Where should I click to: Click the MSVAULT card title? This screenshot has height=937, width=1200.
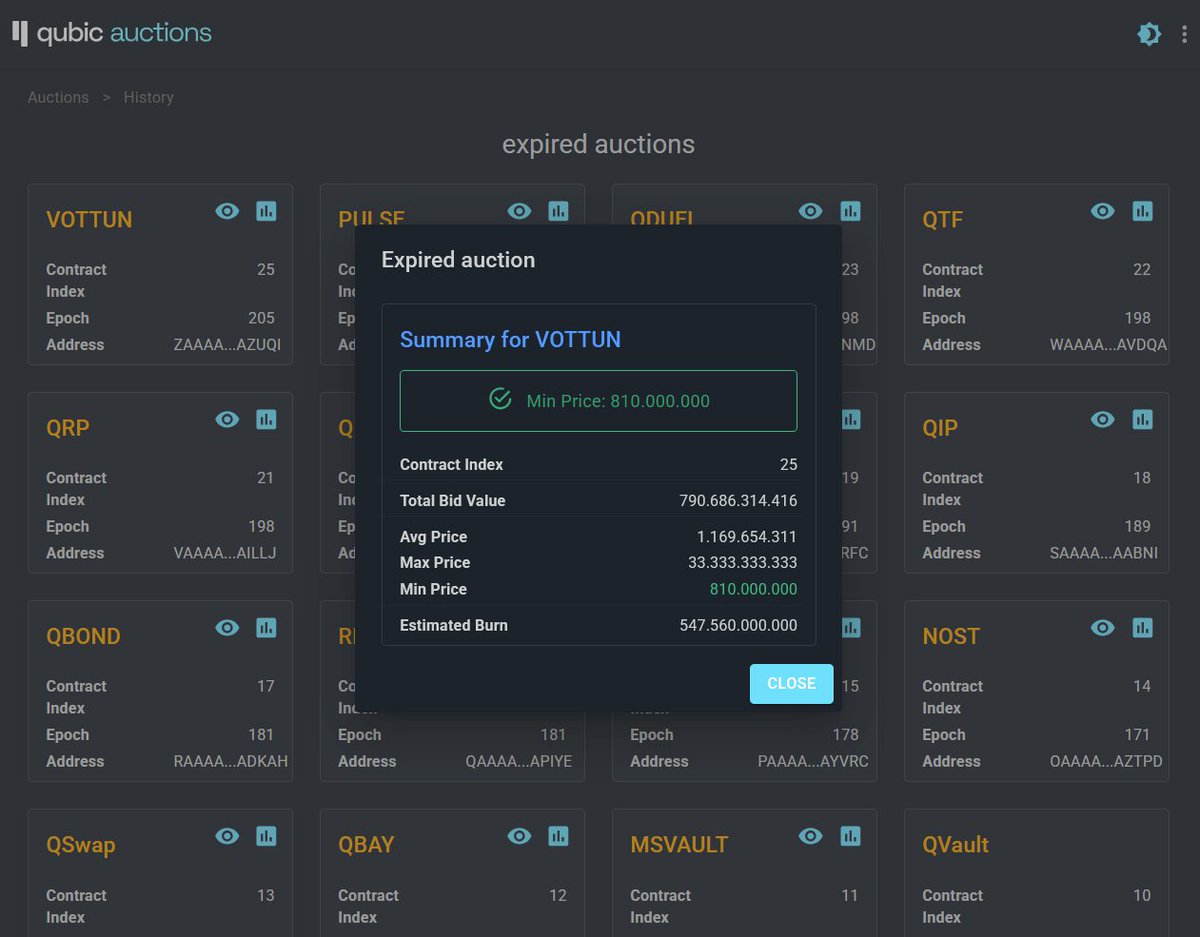[x=679, y=845]
